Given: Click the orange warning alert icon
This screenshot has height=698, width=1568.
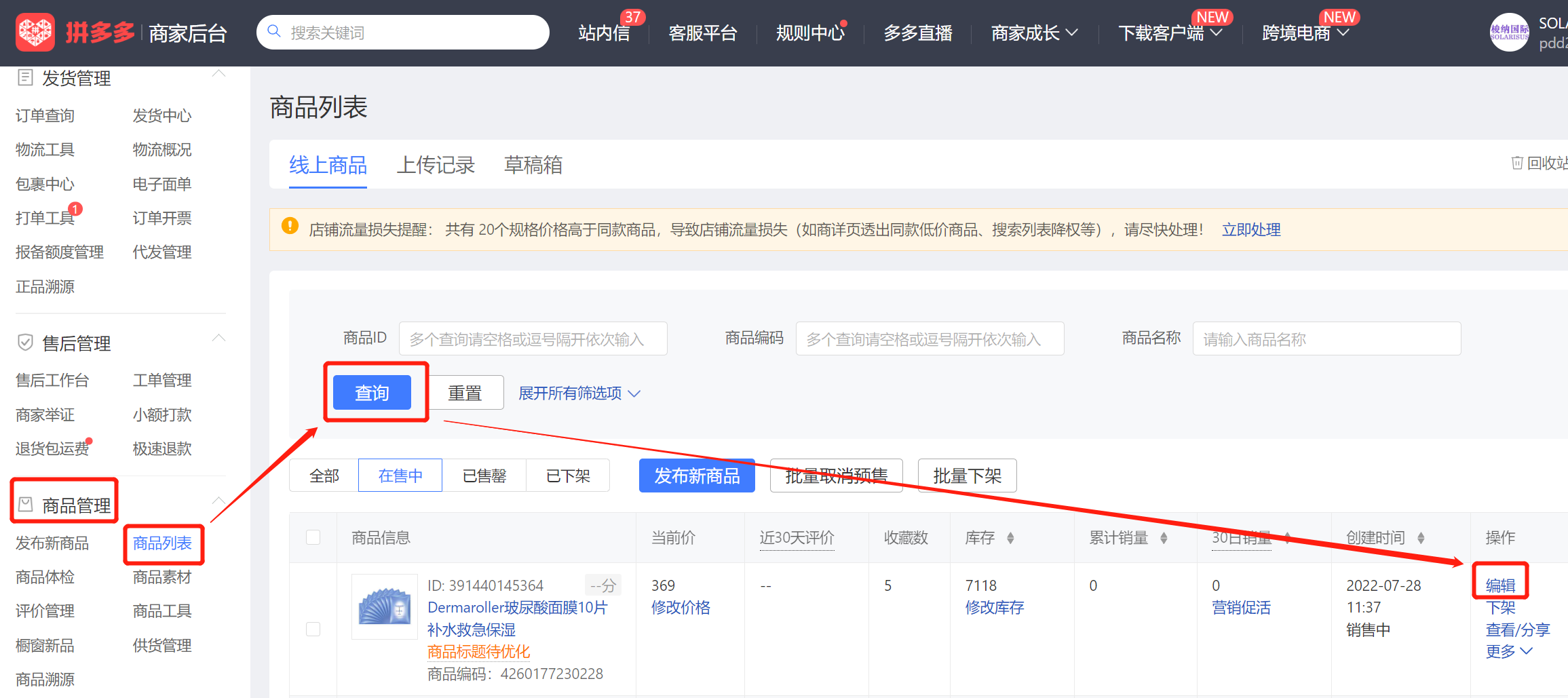Looking at the screenshot, I should (x=290, y=226).
